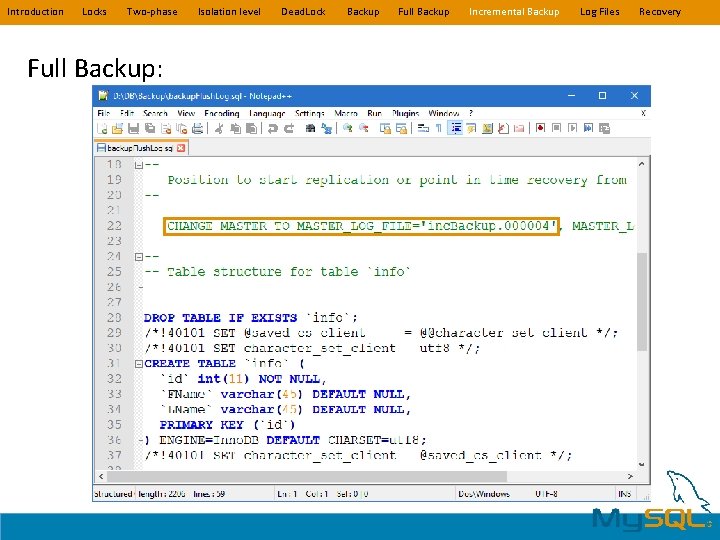Toggle the Function List icon
The image size is (720, 540).
(503, 129)
